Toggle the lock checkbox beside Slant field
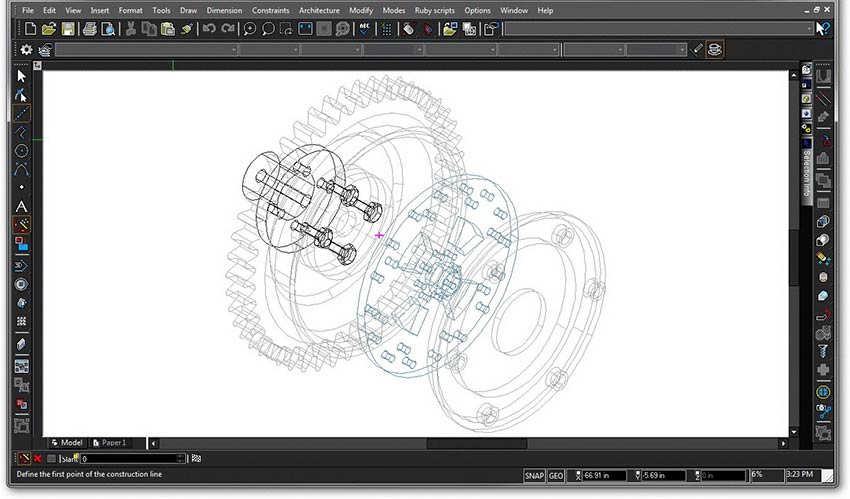Screen dimensions: 850x499 pos(52,459)
